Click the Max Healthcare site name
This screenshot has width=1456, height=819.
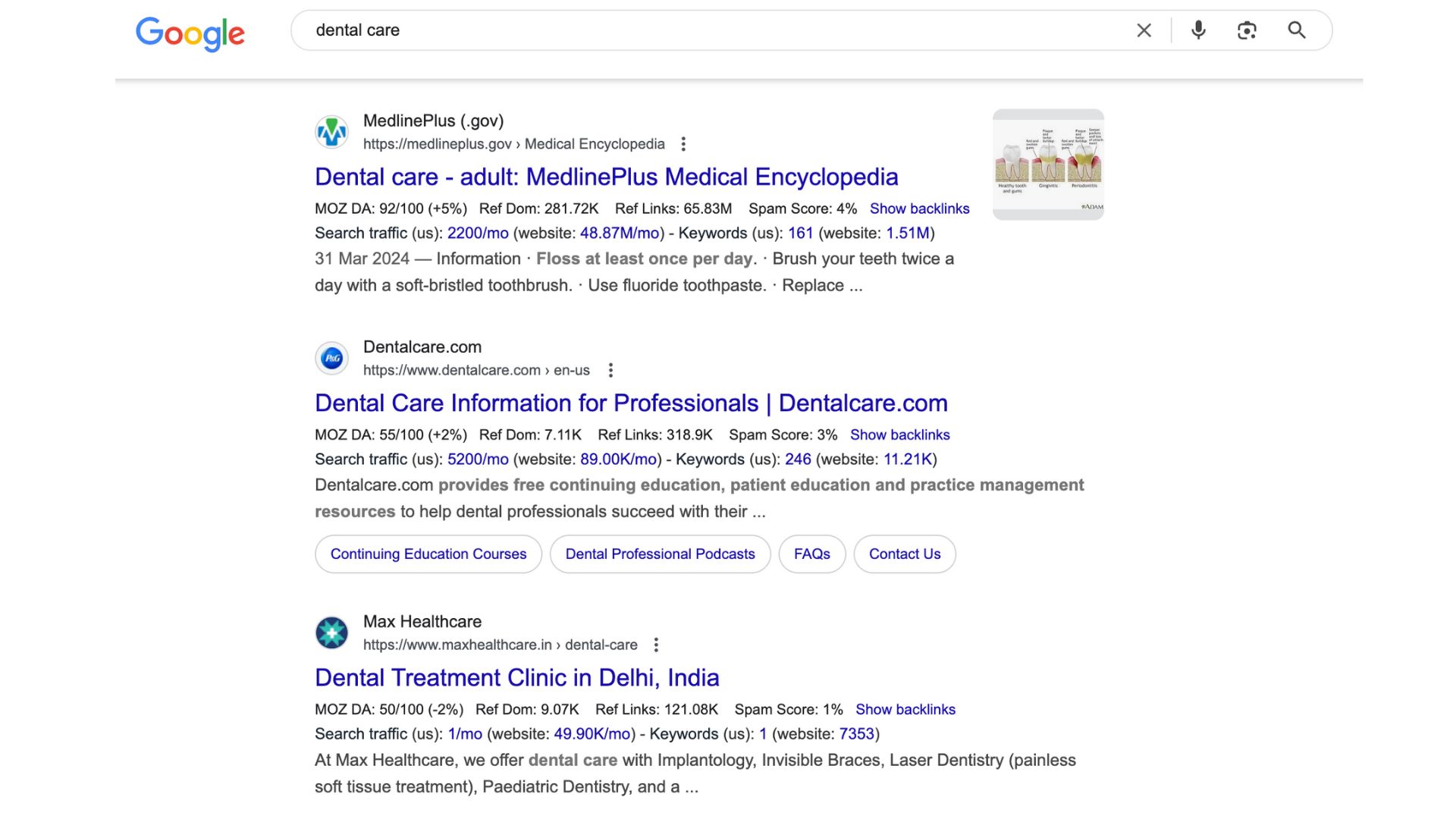click(422, 621)
